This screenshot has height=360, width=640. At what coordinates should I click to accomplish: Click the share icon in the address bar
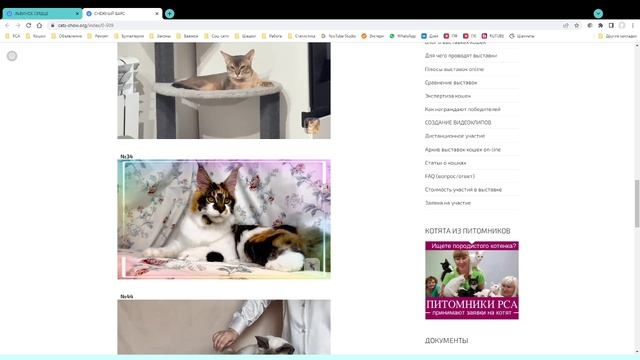(566, 25)
